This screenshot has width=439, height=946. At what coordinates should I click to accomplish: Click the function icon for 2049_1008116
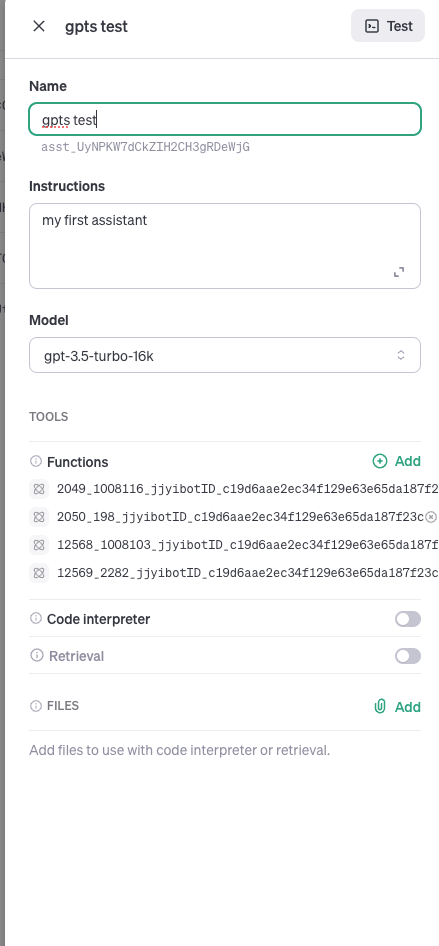tap(39, 489)
